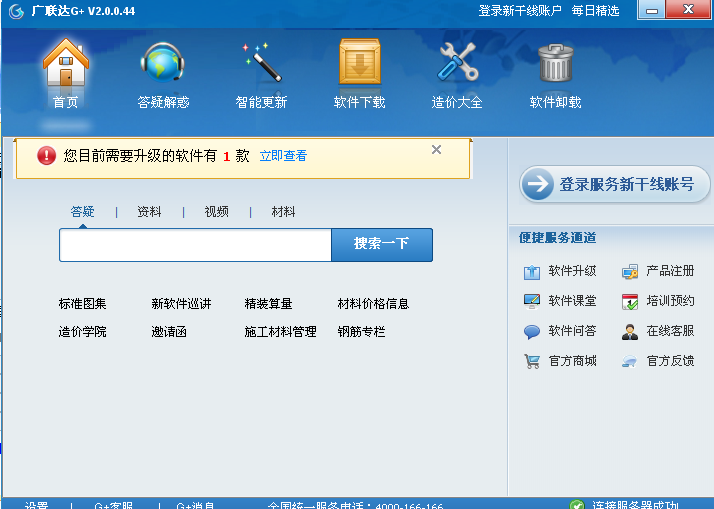The image size is (714, 509).
Task: Click the 官方商城 shopping cart icon
Action: [x=531, y=361]
